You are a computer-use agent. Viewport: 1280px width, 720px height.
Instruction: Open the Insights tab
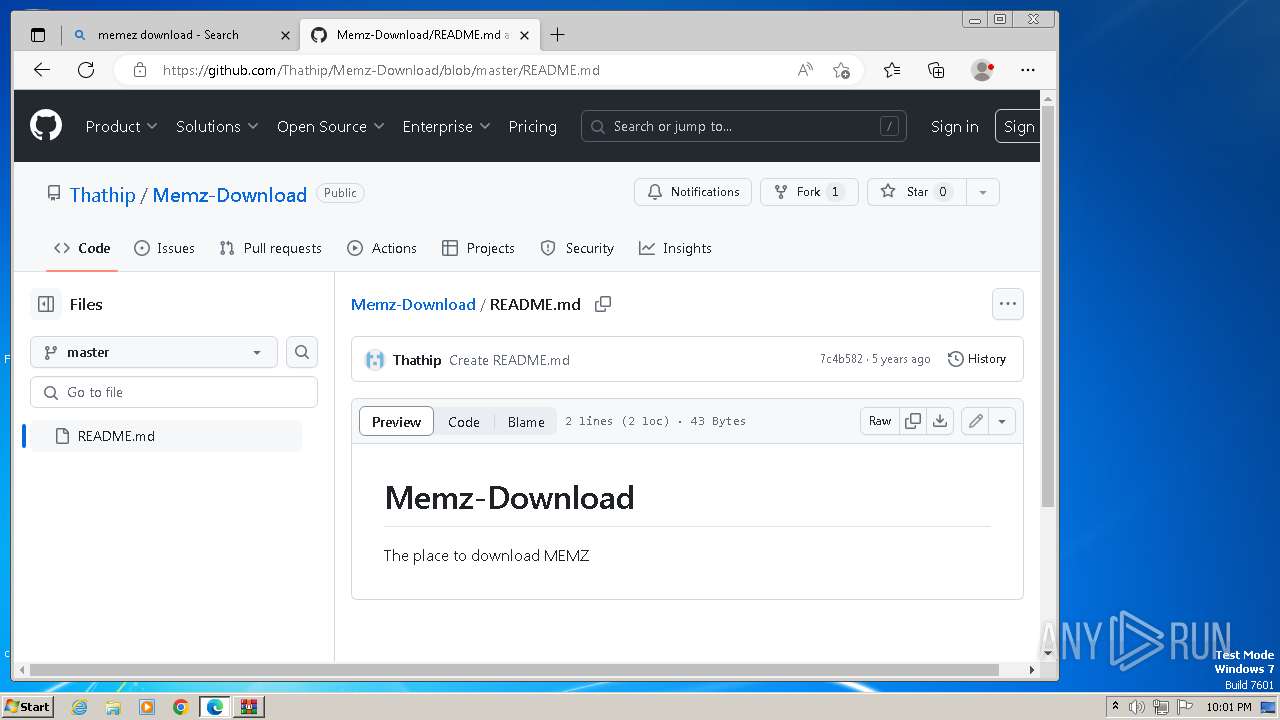[x=675, y=248]
